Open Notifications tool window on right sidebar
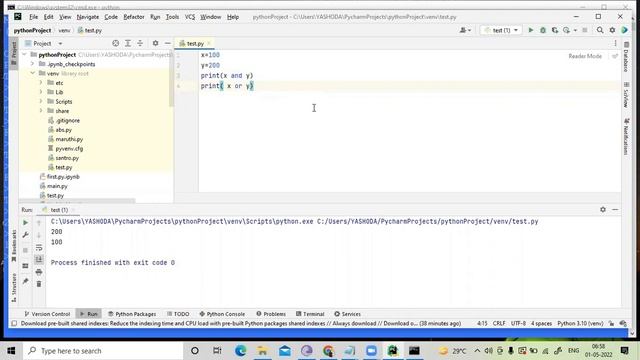This screenshot has width=640, height=360. click(x=627, y=137)
